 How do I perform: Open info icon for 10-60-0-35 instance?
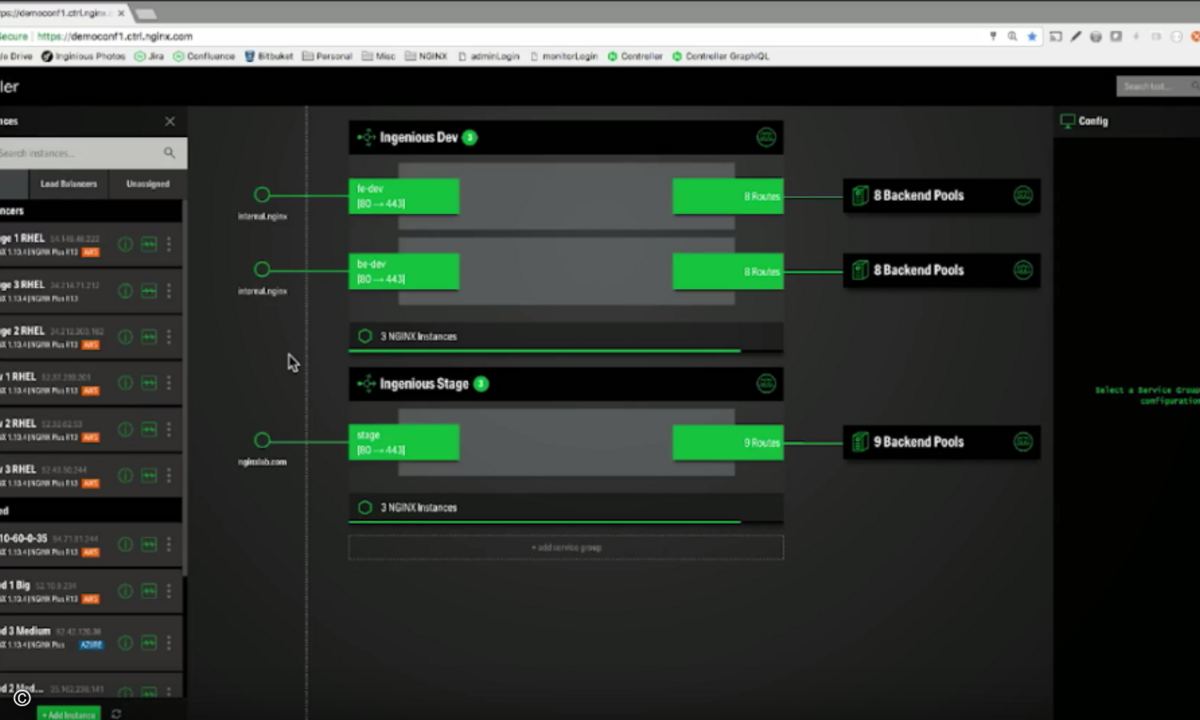126,545
